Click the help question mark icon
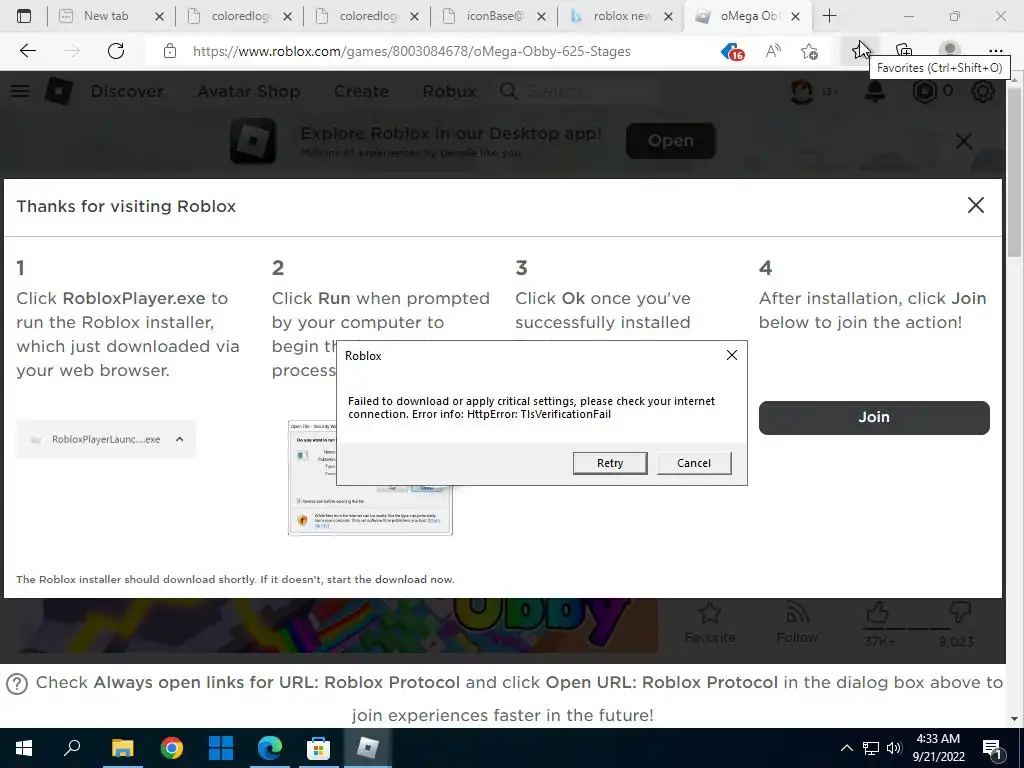The height and width of the screenshot is (768, 1024). (17, 684)
